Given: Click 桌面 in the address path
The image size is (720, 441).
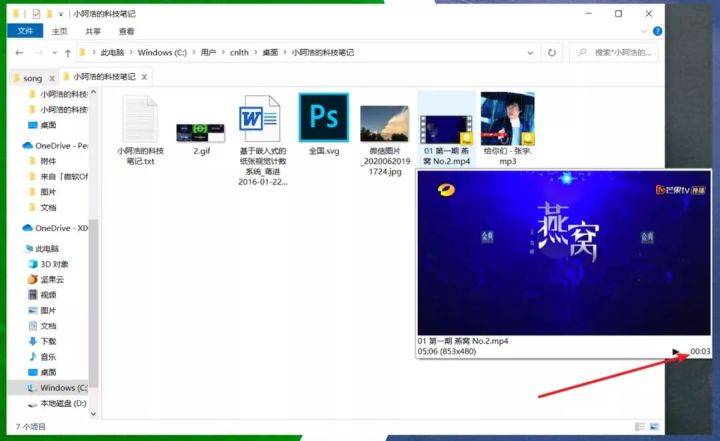Looking at the screenshot, I should (270, 52).
